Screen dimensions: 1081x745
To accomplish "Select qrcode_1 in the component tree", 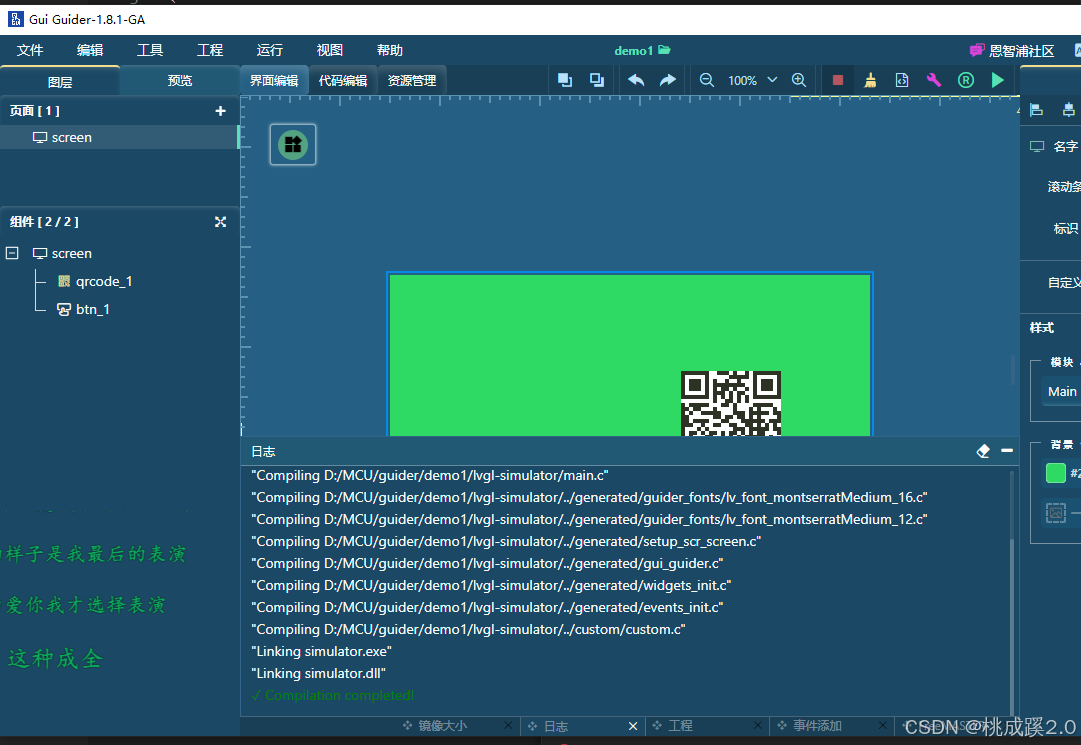I will pyautogui.click(x=103, y=281).
